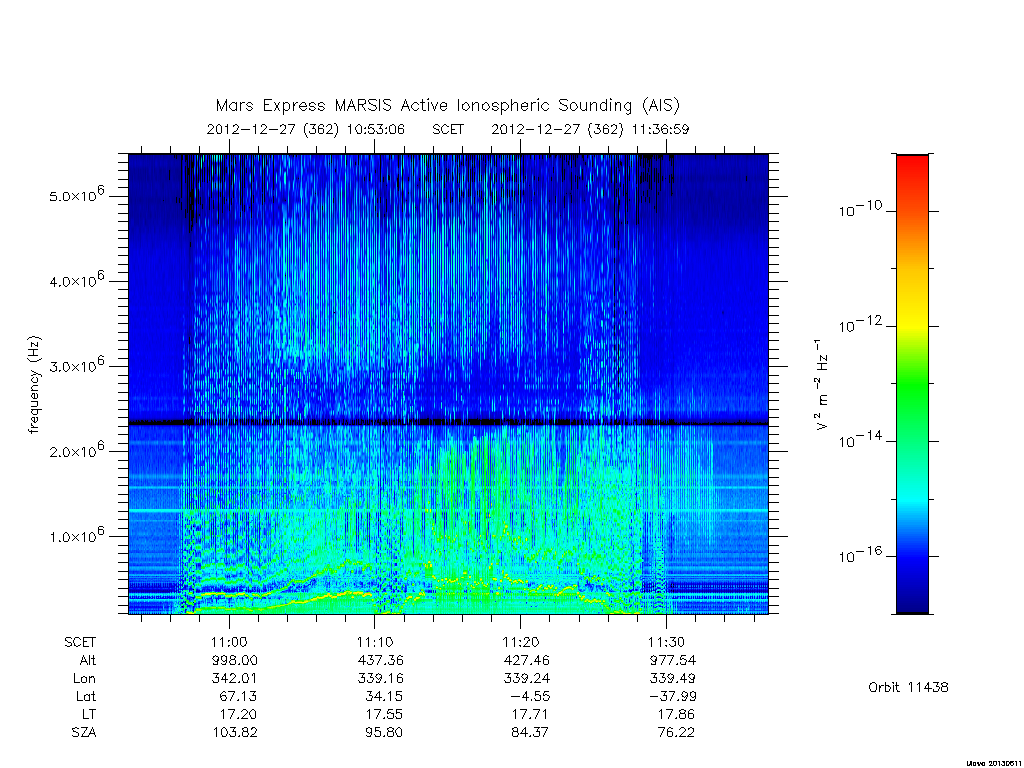Click the 5.0×10⁶ frequency tick label

[76, 195]
